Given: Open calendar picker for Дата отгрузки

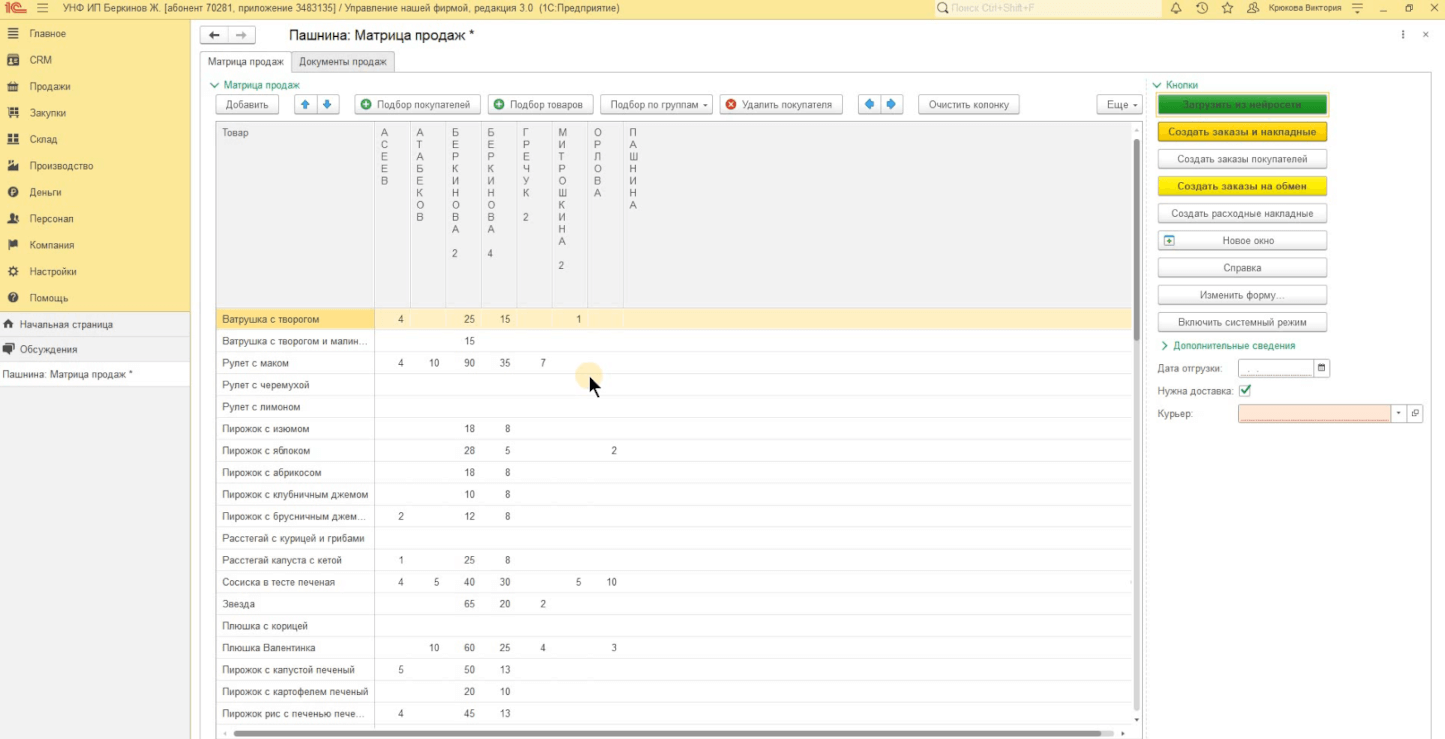Looking at the screenshot, I should pyautogui.click(x=1322, y=368).
